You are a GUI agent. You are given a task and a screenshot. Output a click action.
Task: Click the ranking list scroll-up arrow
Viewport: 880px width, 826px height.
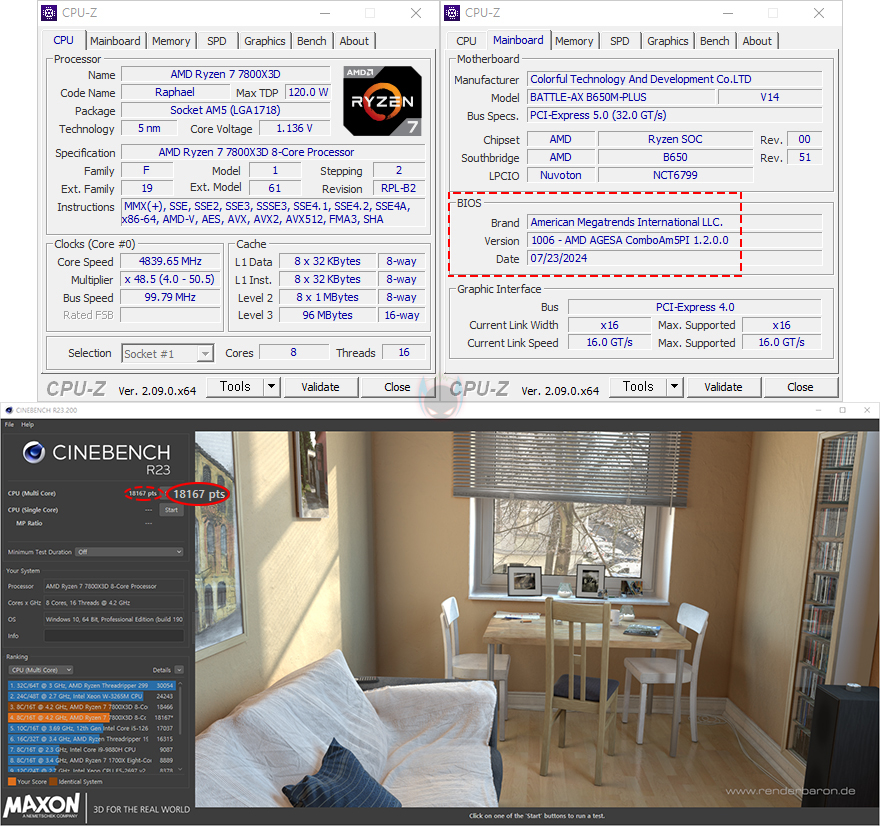click(x=180, y=683)
